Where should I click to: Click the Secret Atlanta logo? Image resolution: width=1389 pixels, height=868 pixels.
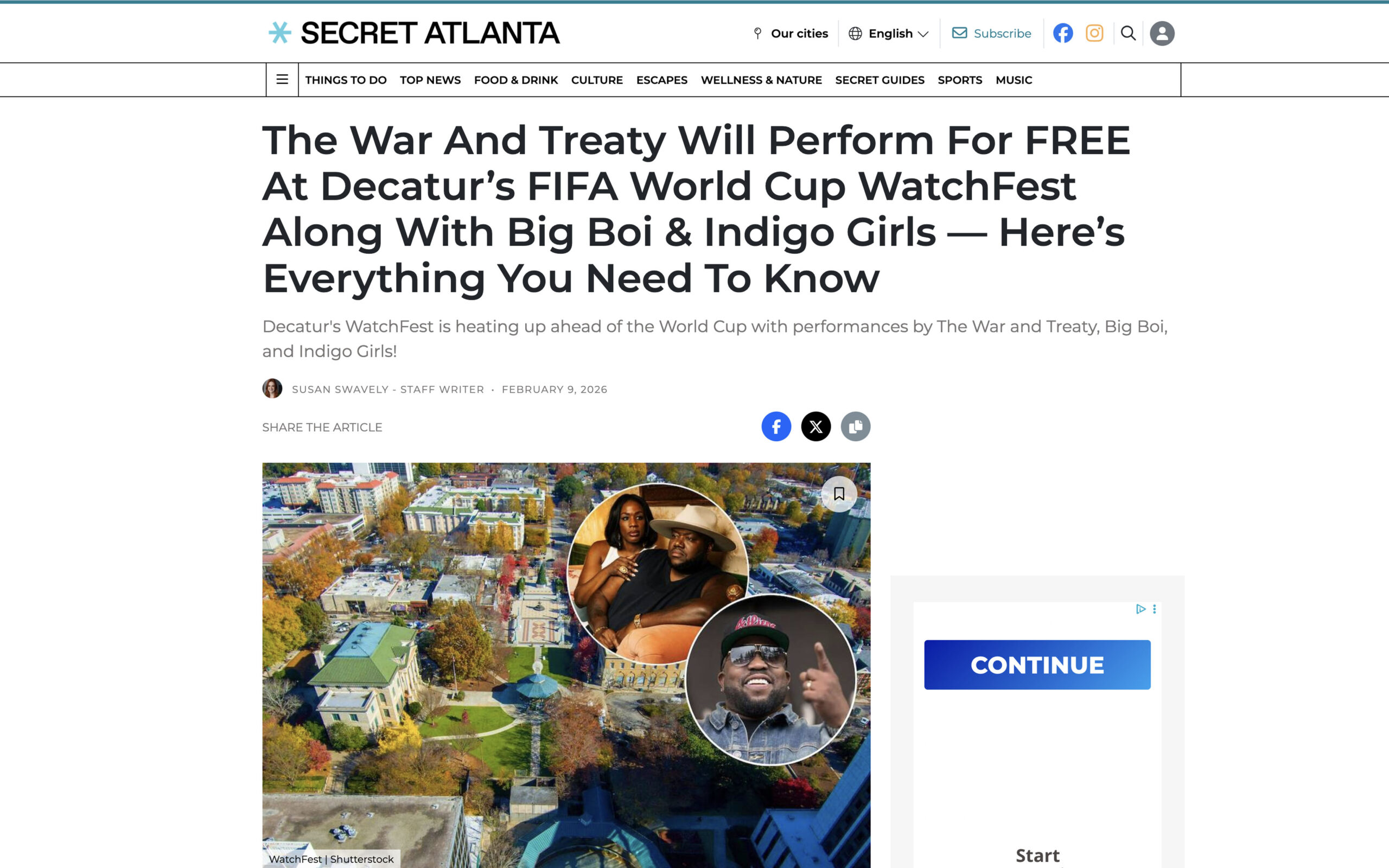pos(414,33)
